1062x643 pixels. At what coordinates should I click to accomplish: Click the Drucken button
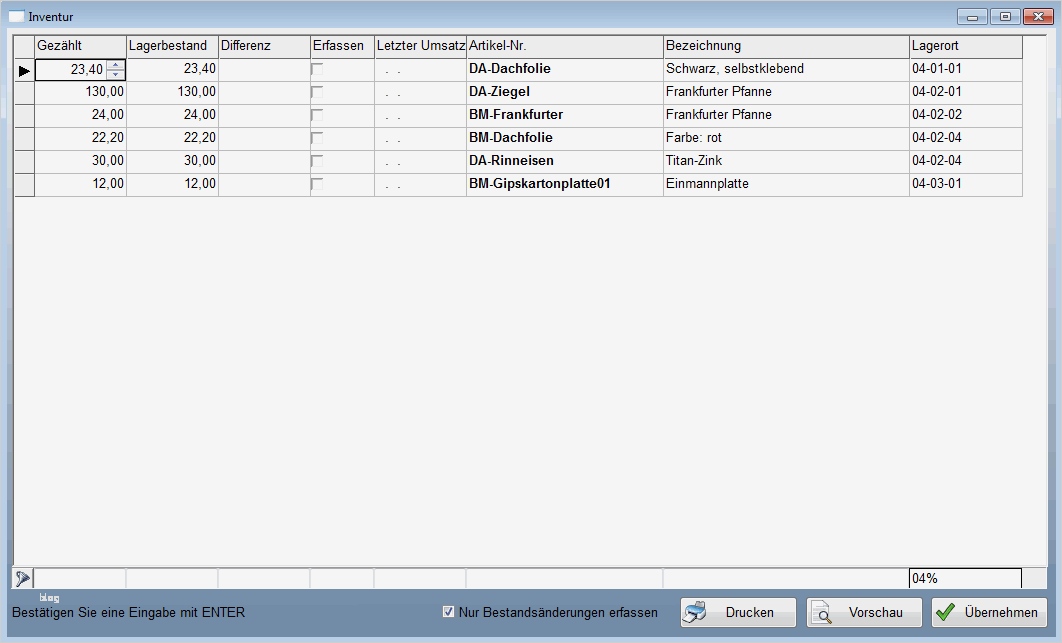tap(738, 613)
